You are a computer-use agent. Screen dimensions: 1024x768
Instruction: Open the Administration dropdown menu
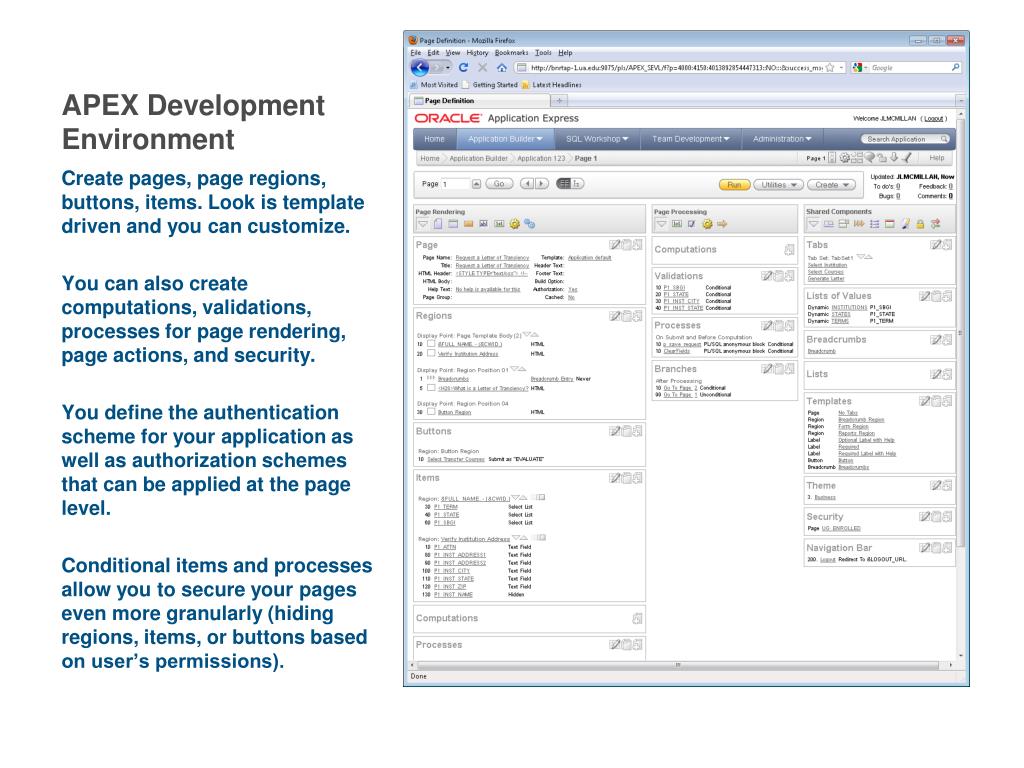pyautogui.click(x=782, y=139)
